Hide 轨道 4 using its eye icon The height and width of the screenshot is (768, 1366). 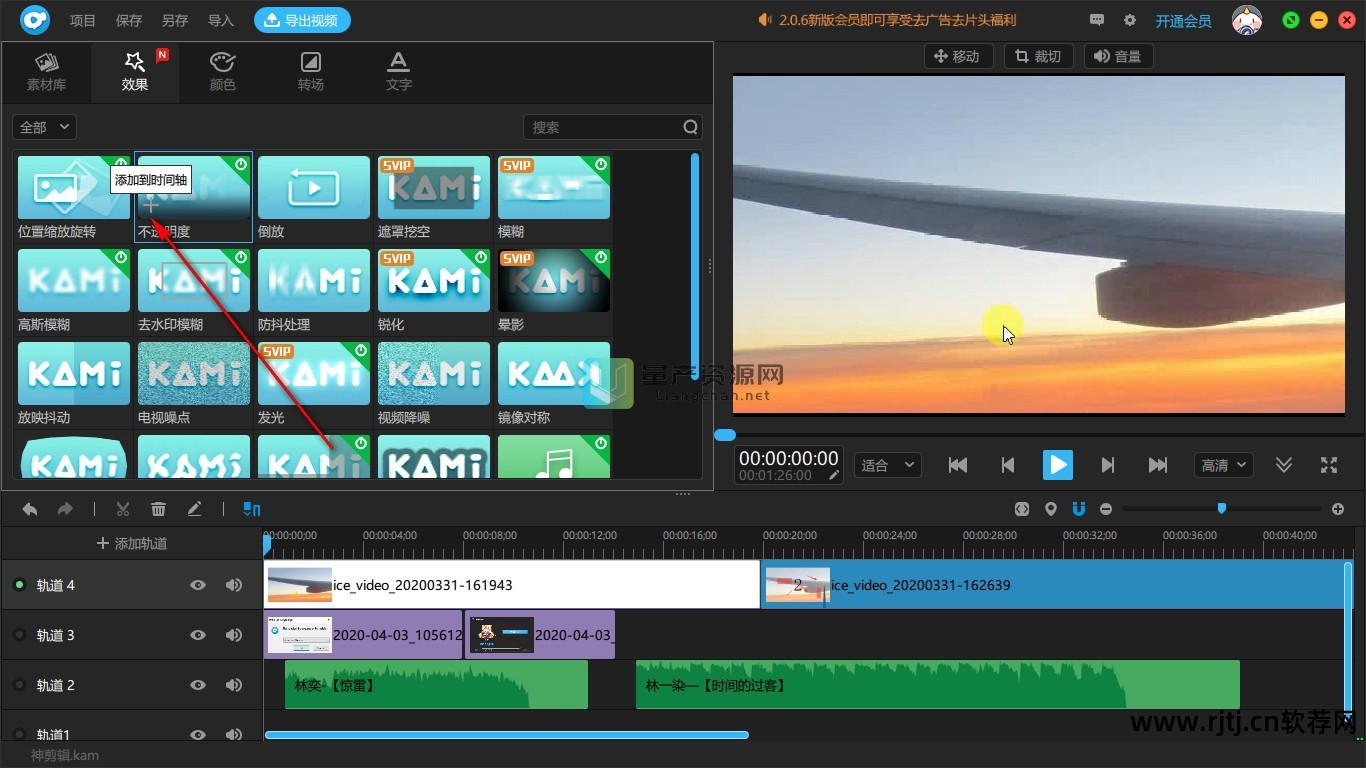tap(198, 585)
